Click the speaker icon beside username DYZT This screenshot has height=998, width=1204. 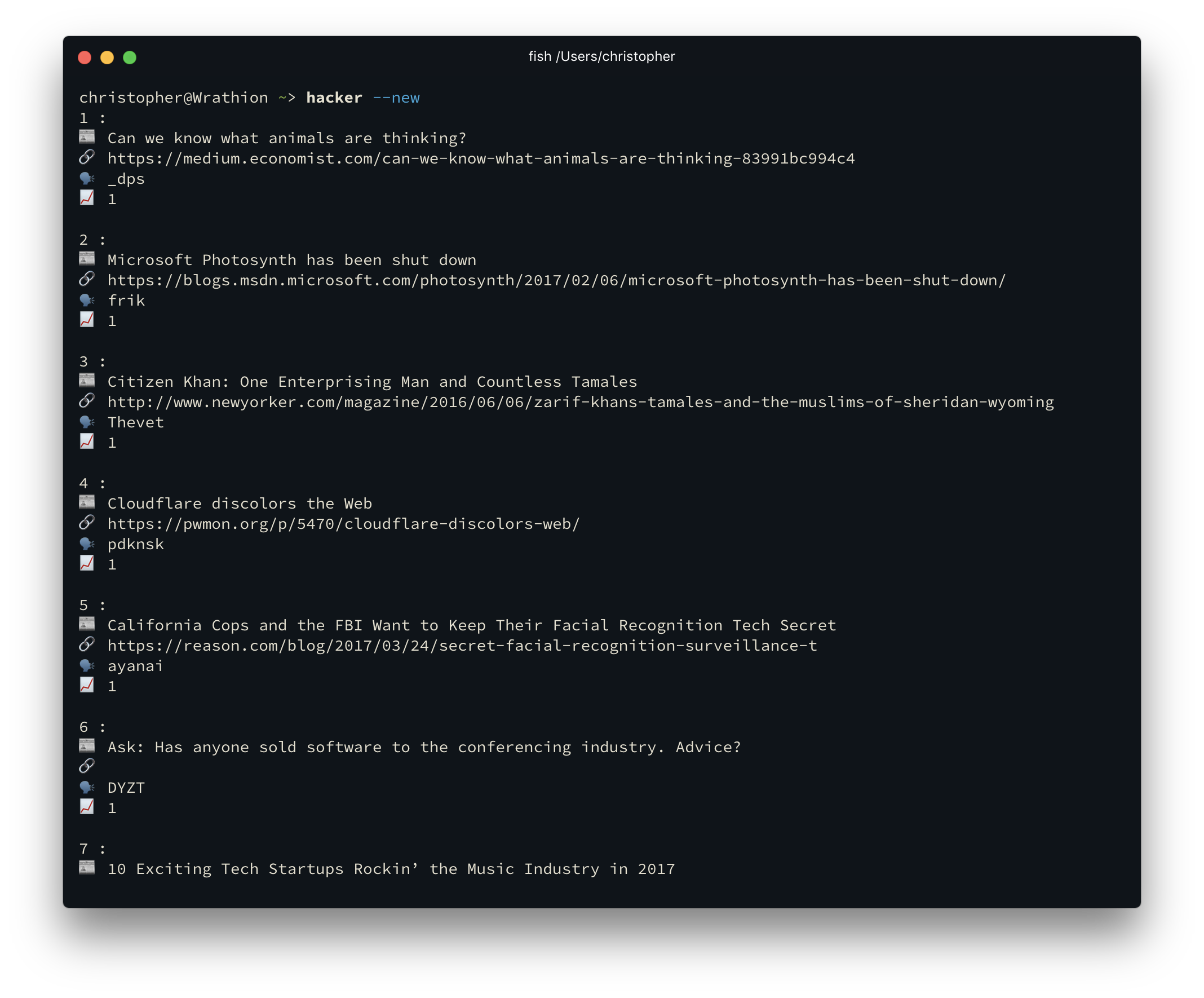[x=87, y=787]
